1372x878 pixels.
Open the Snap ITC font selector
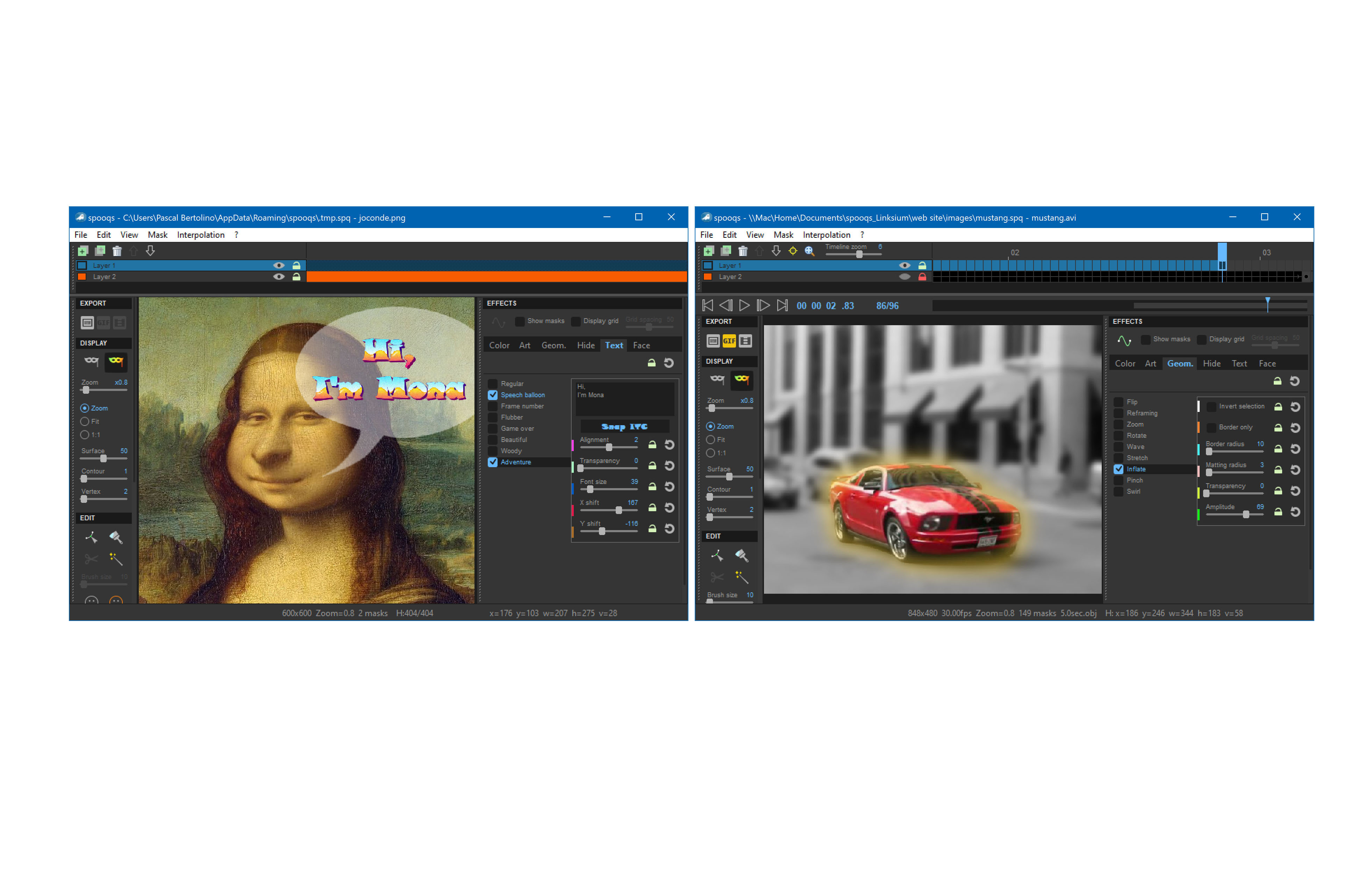pos(625,427)
